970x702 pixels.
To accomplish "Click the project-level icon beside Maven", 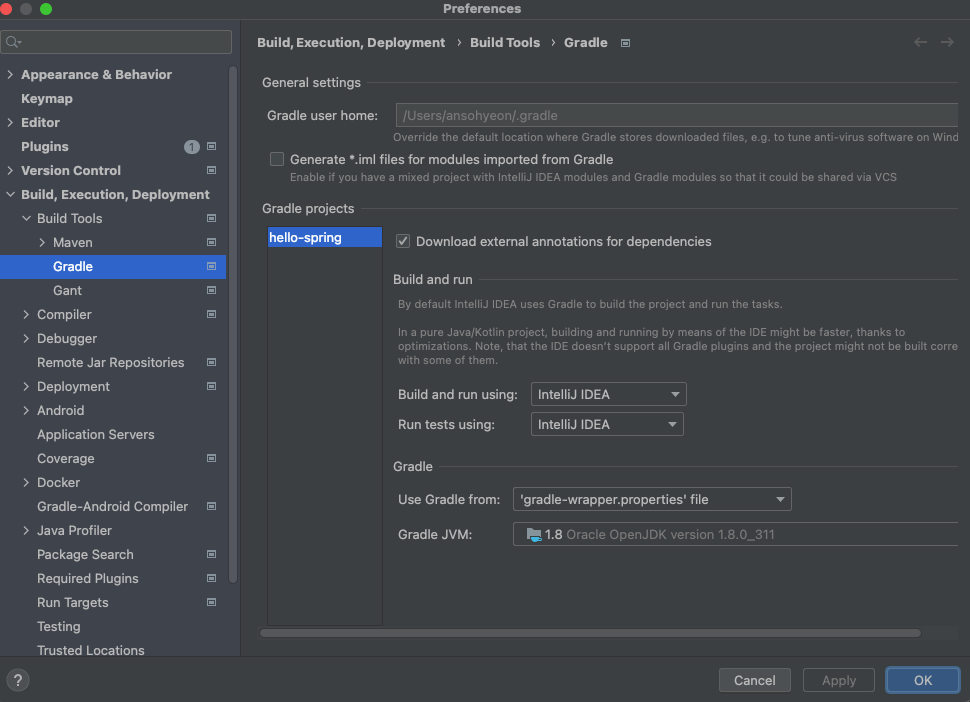I will tap(212, 242).
